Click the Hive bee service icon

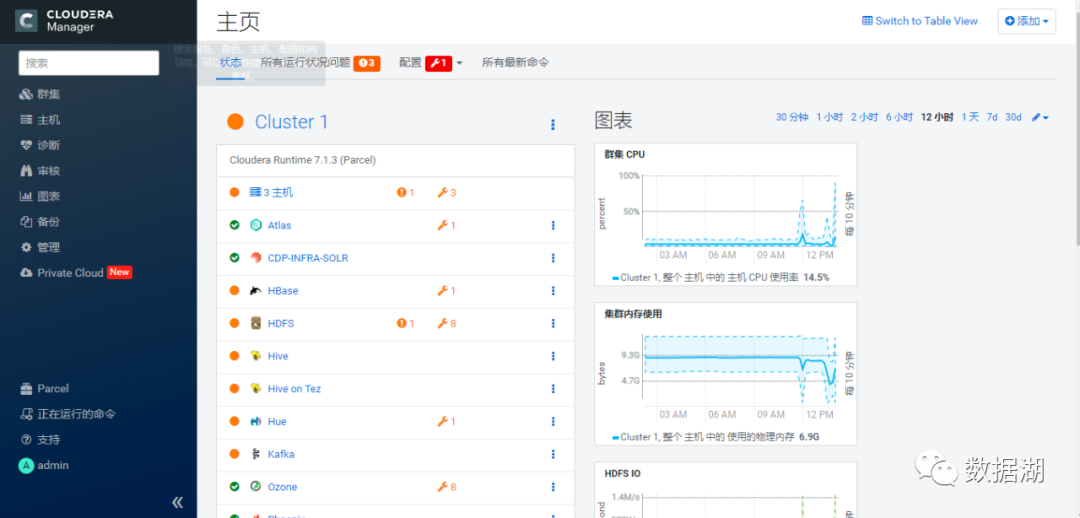(x=256, y=356)
